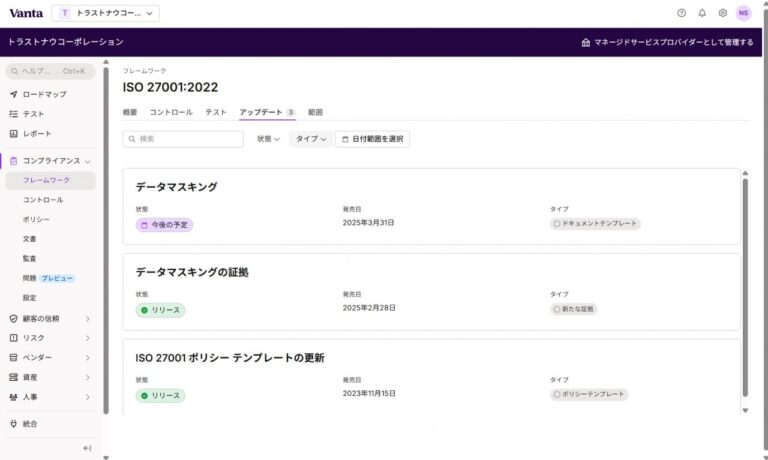Image resolution: width=768 pixels, height=460 pixels.
Task: Open the NS user avatar menu
Action: tap(744, 13)
